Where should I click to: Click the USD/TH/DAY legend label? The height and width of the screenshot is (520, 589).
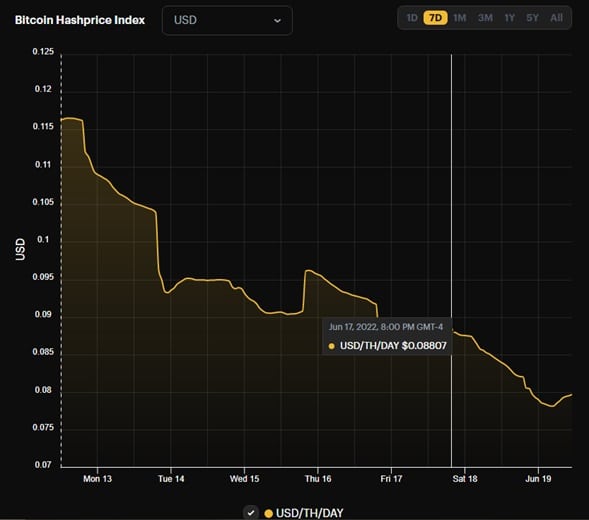pos(310,513)
